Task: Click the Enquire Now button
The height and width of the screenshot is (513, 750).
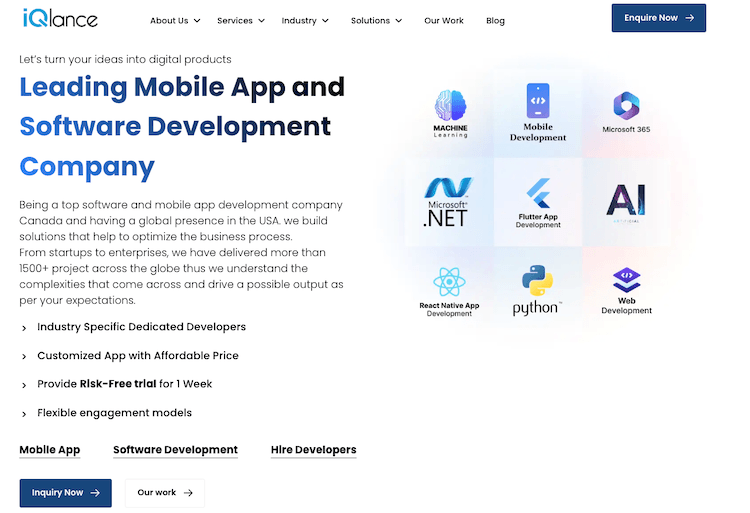Action: (658, 18)
